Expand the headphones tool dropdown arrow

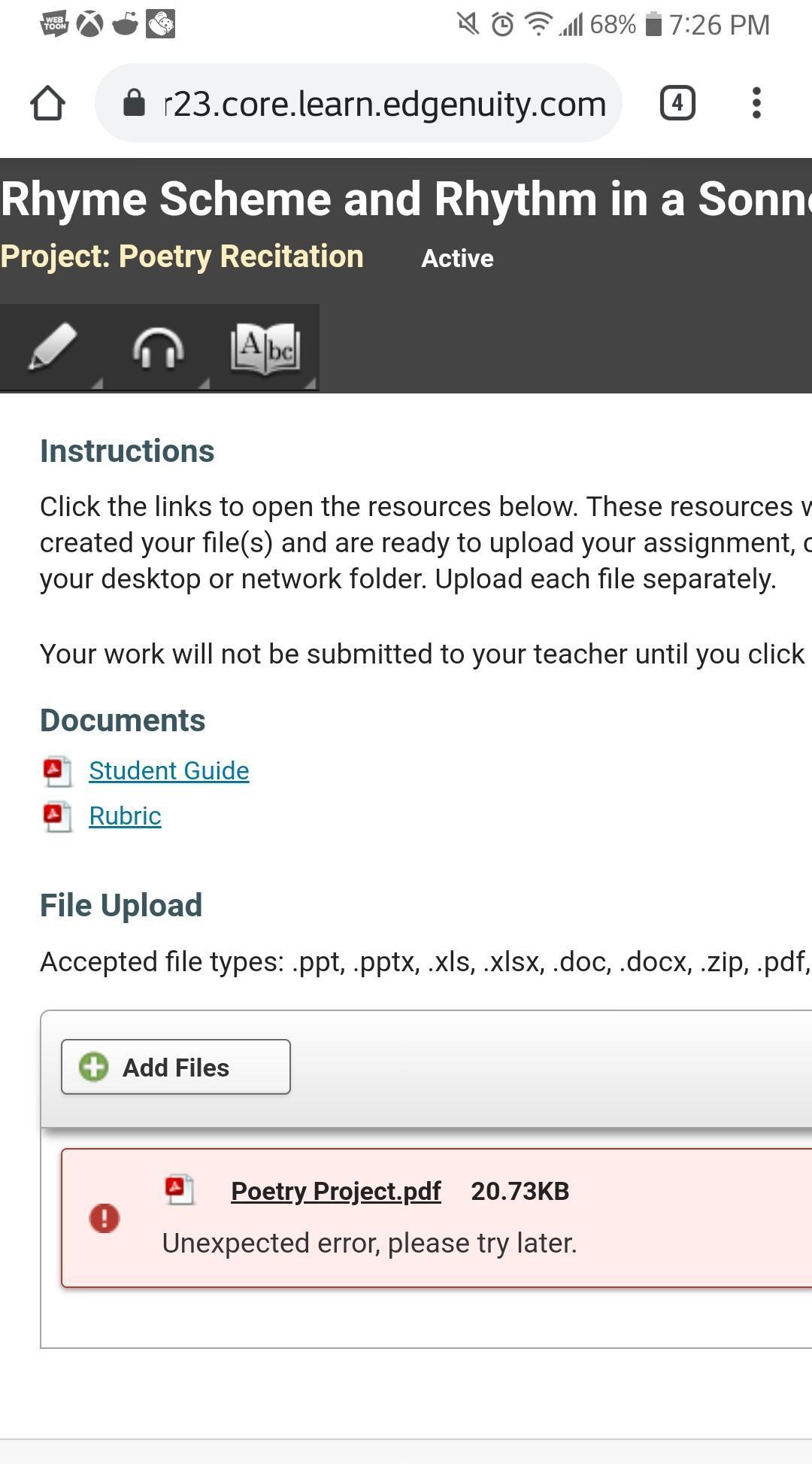pos(203,384)
